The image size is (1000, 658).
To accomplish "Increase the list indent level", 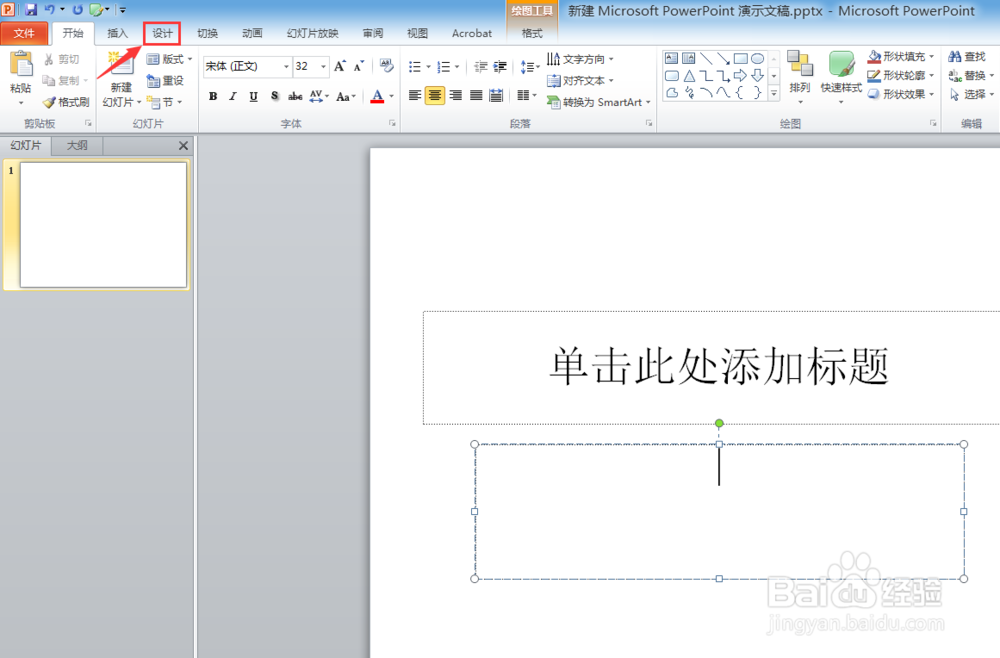I will (x=501, y=67).
